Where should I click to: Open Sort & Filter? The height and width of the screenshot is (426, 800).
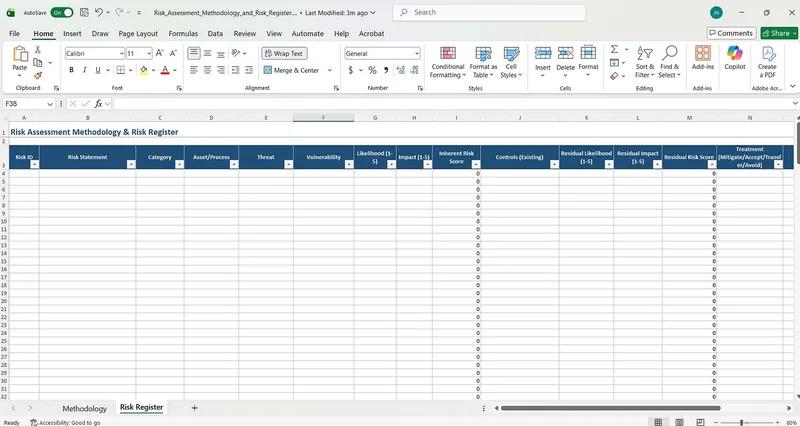coord(644,62)
